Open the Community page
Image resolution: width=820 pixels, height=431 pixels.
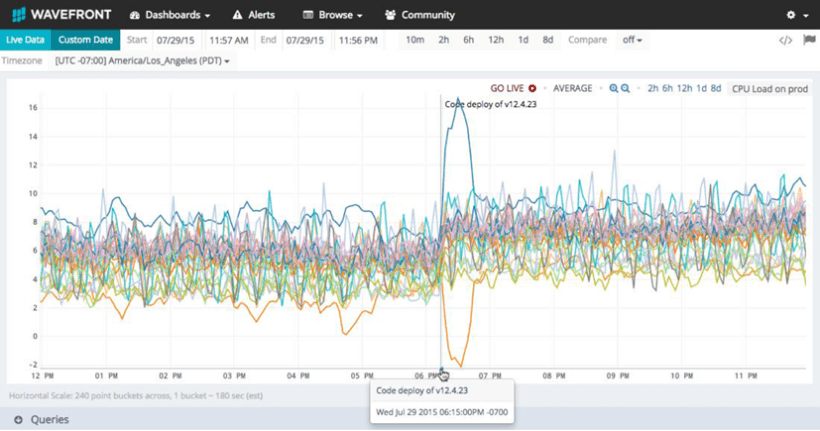[x=419, y=15]
